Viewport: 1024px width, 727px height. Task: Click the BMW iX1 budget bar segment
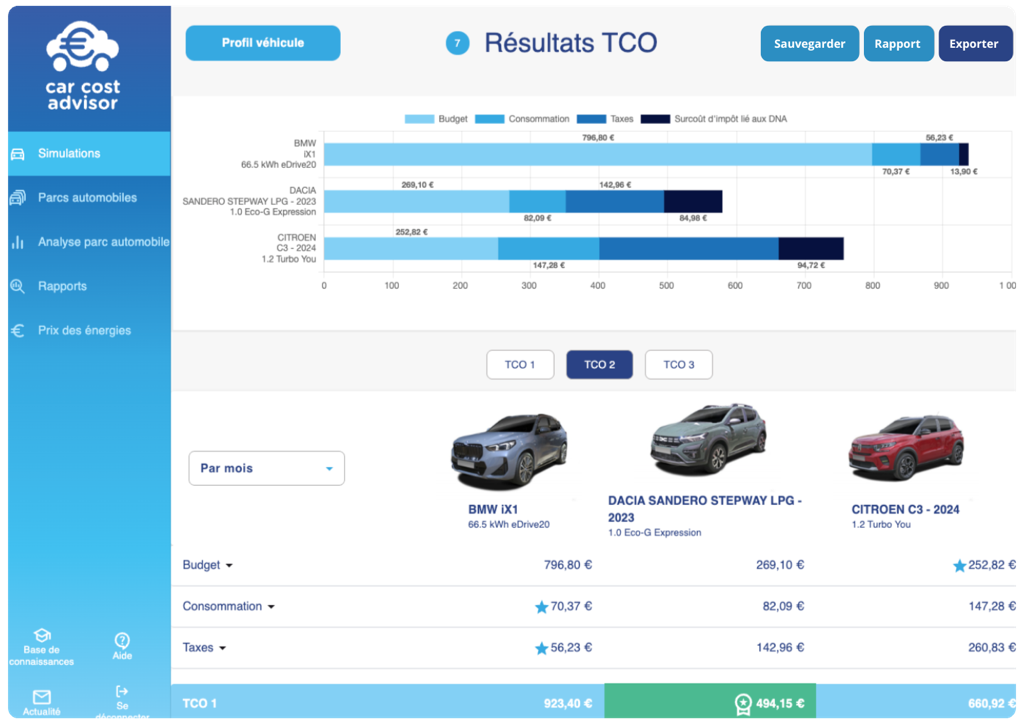coord(598,154)
